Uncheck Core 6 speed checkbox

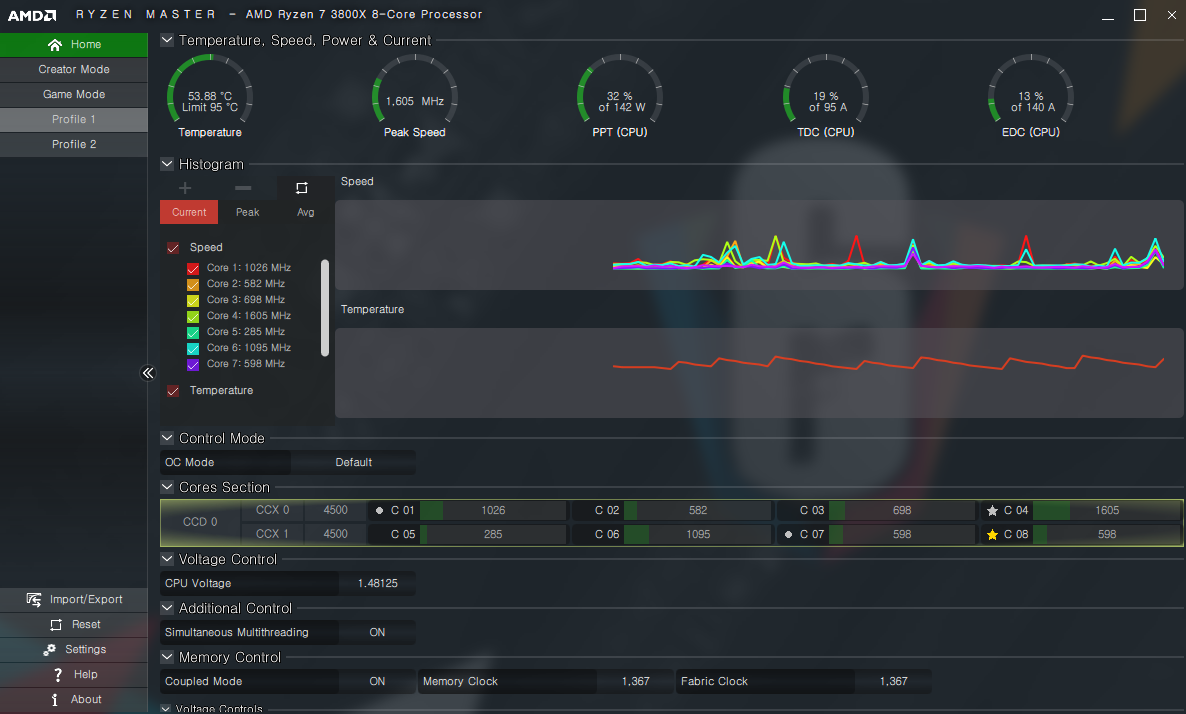click(193, 348)
